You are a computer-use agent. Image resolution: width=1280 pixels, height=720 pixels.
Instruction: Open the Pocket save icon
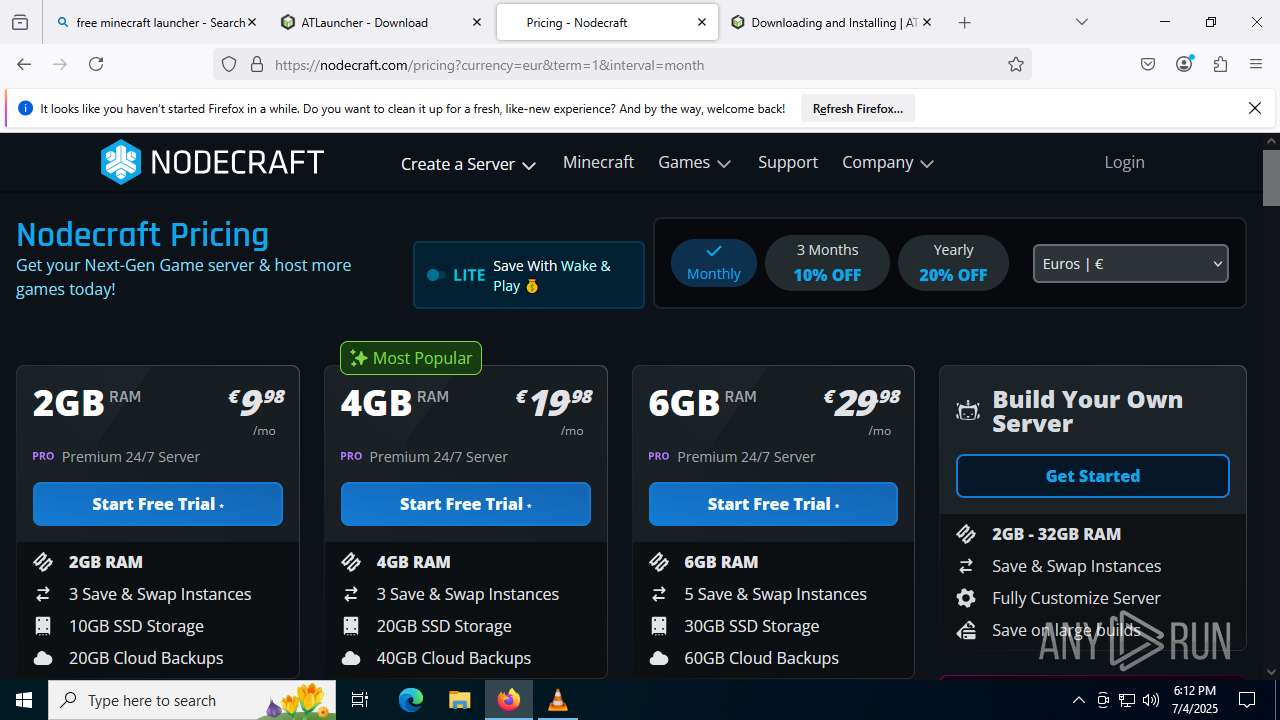click(1148, 64)
